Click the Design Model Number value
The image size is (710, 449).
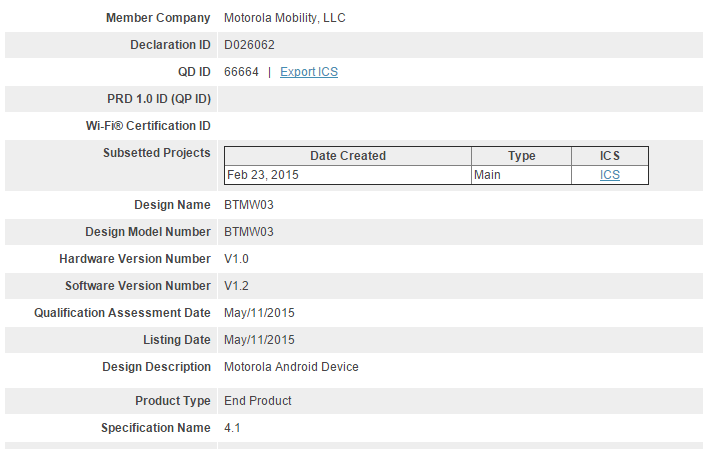coord(249,232)
